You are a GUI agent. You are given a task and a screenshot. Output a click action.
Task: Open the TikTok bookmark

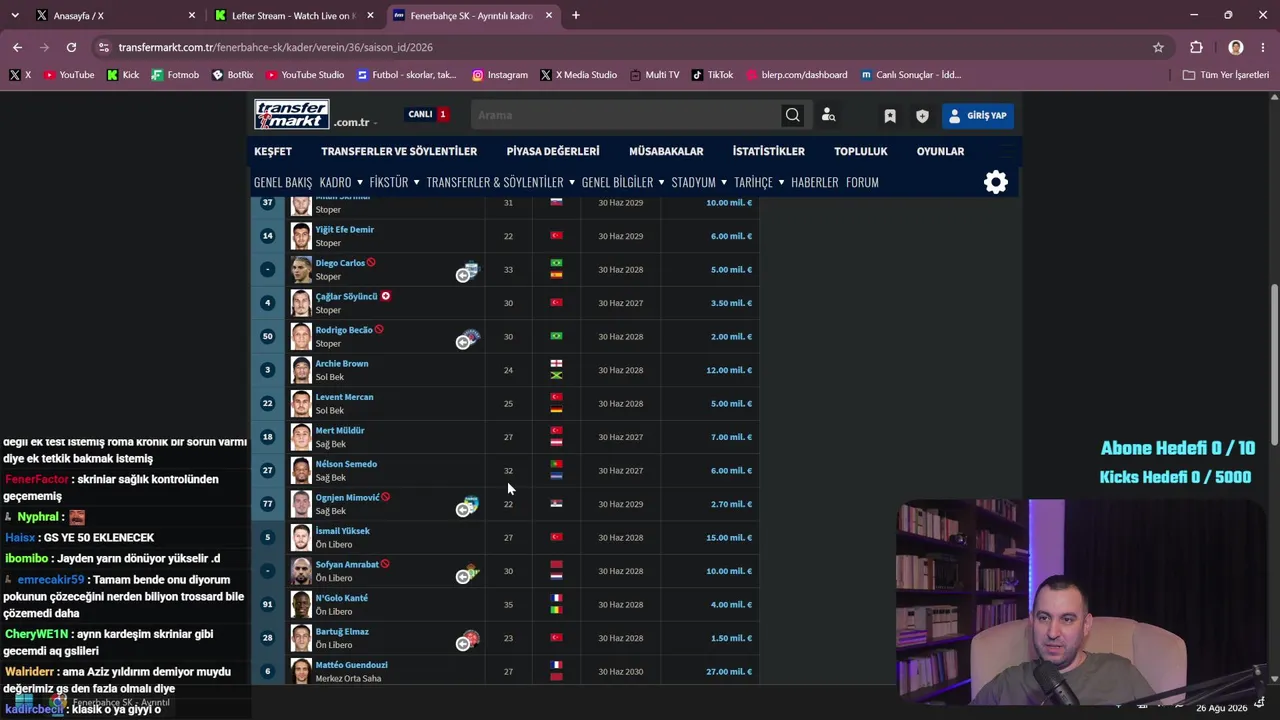pos(713,75)
